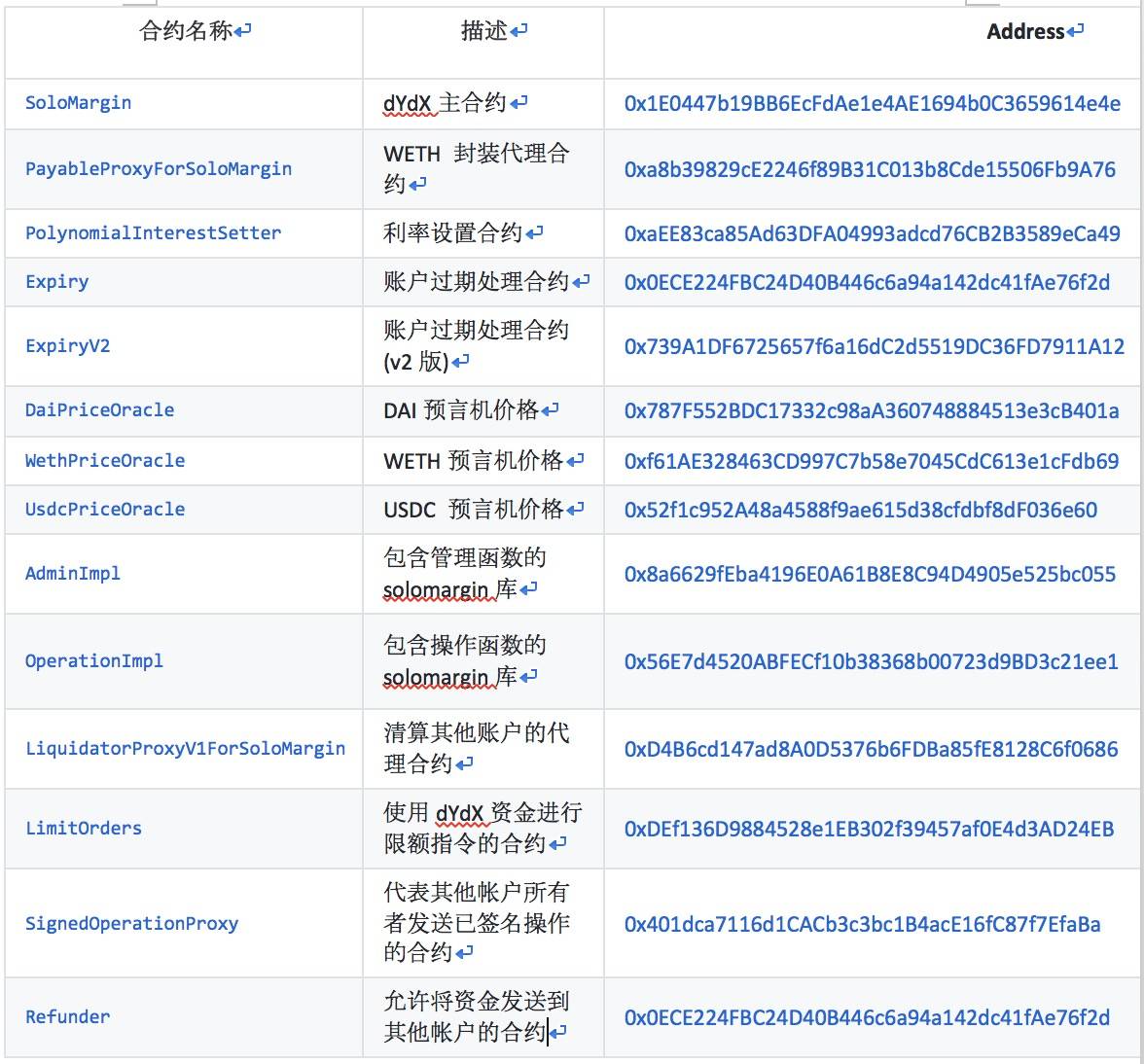
Task: Click the description "WETH 预言机价格"
Action: click(474, 461)
